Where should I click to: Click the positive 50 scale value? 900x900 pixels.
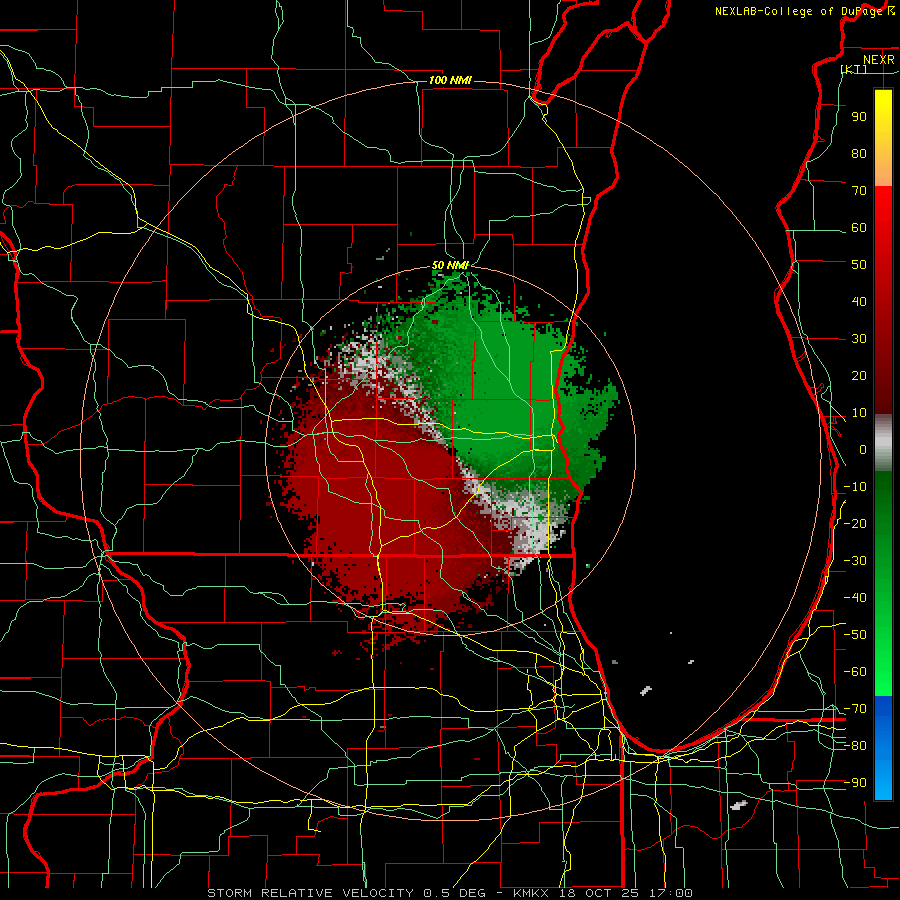[859, 265]
